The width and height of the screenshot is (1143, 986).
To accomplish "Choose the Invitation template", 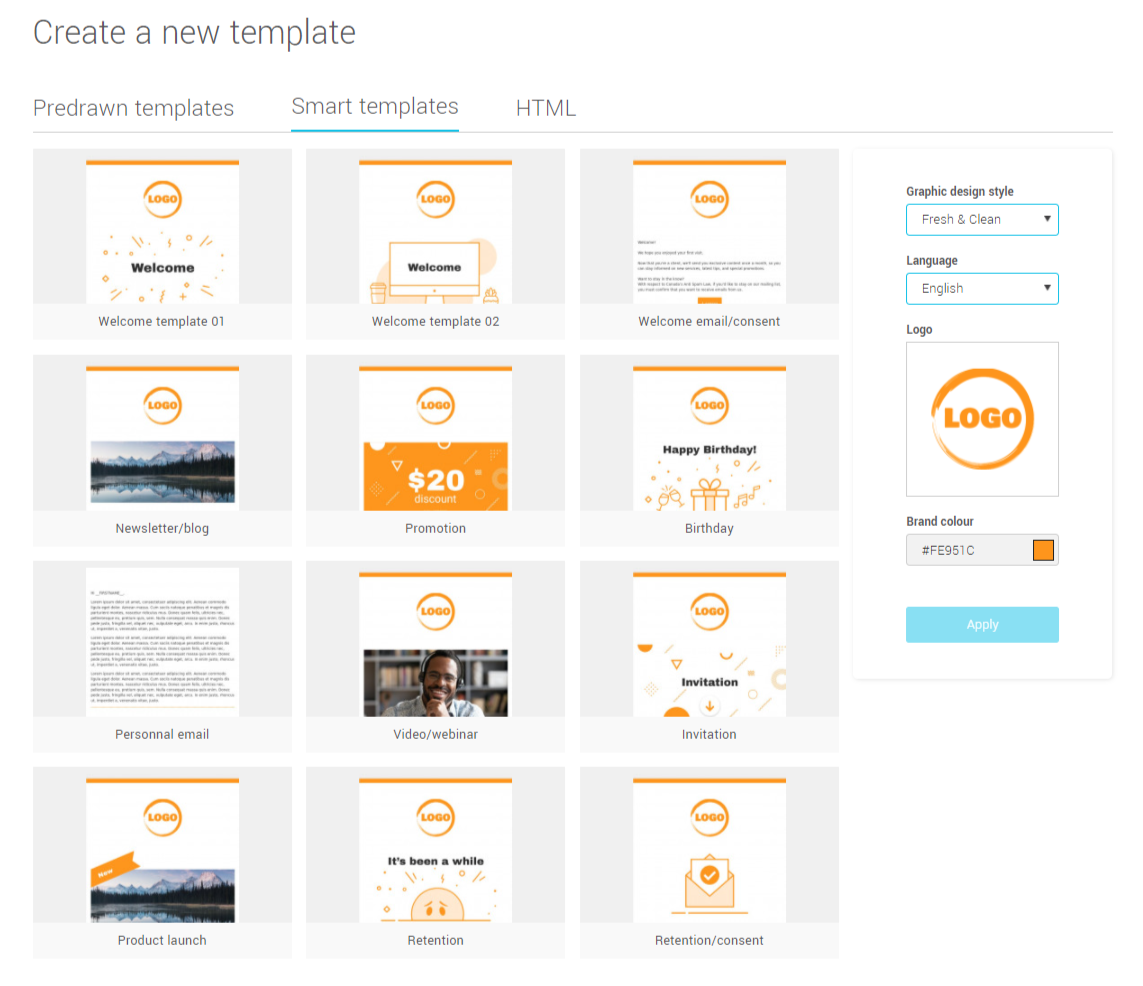I will (709, 644).
